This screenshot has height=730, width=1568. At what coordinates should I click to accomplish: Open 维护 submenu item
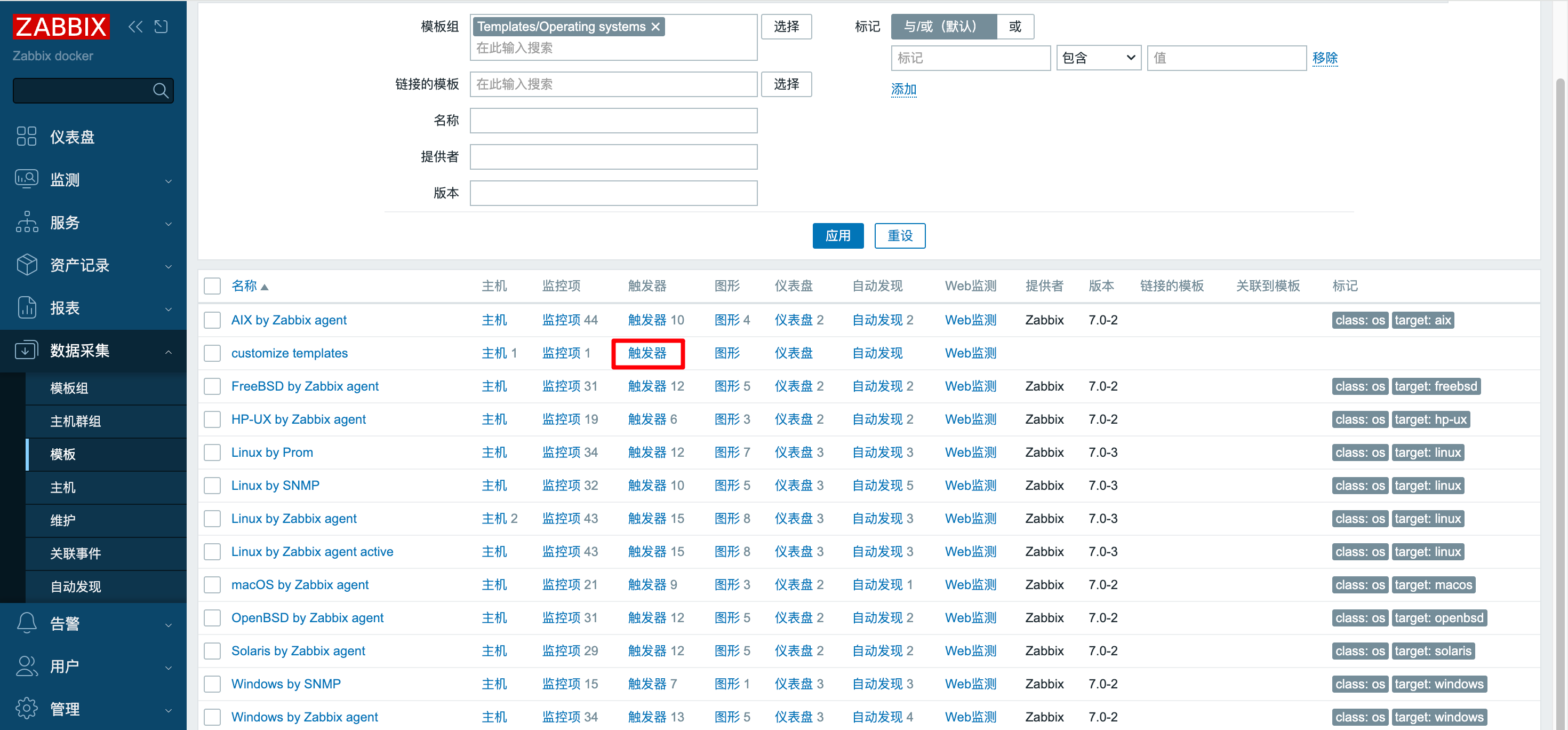coord(106,521)
